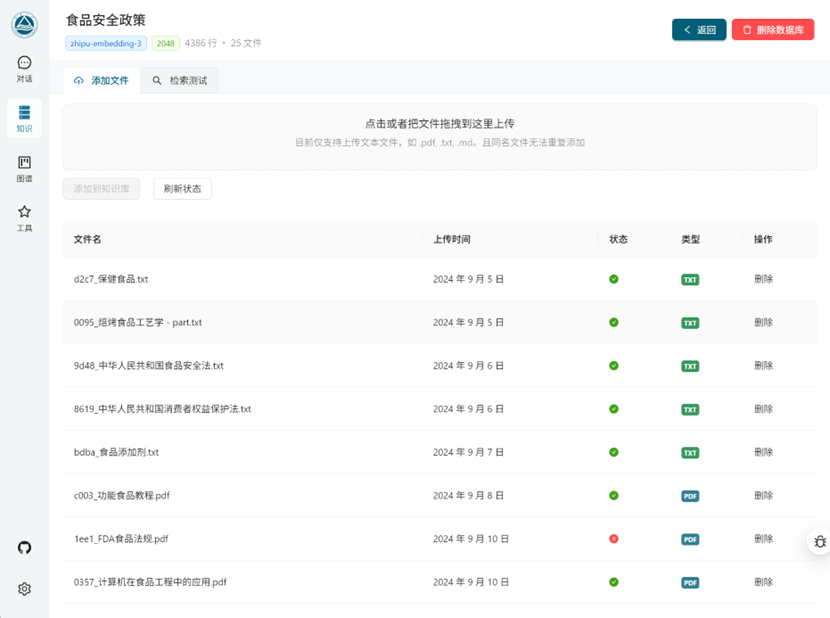The height and width of the screenshot is (618, 830).
Task: Delete 1ee1_FDA食品法规.pdf
Action: click(x=763, y=539)
